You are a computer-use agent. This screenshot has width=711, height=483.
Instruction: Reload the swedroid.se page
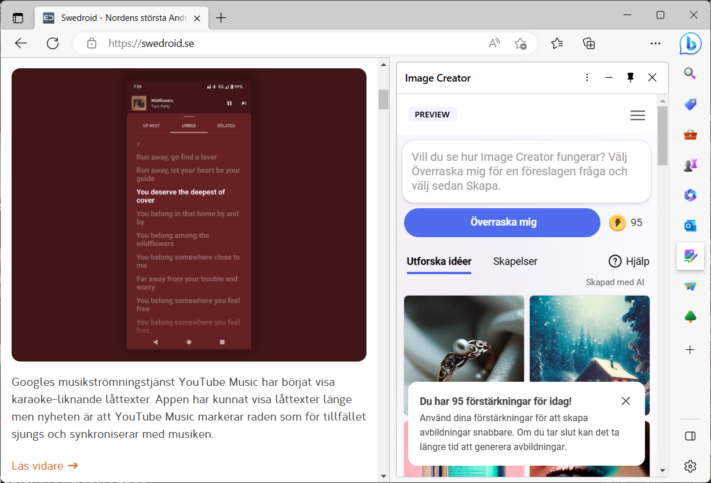pyautogui.click(x=53, y=44)
